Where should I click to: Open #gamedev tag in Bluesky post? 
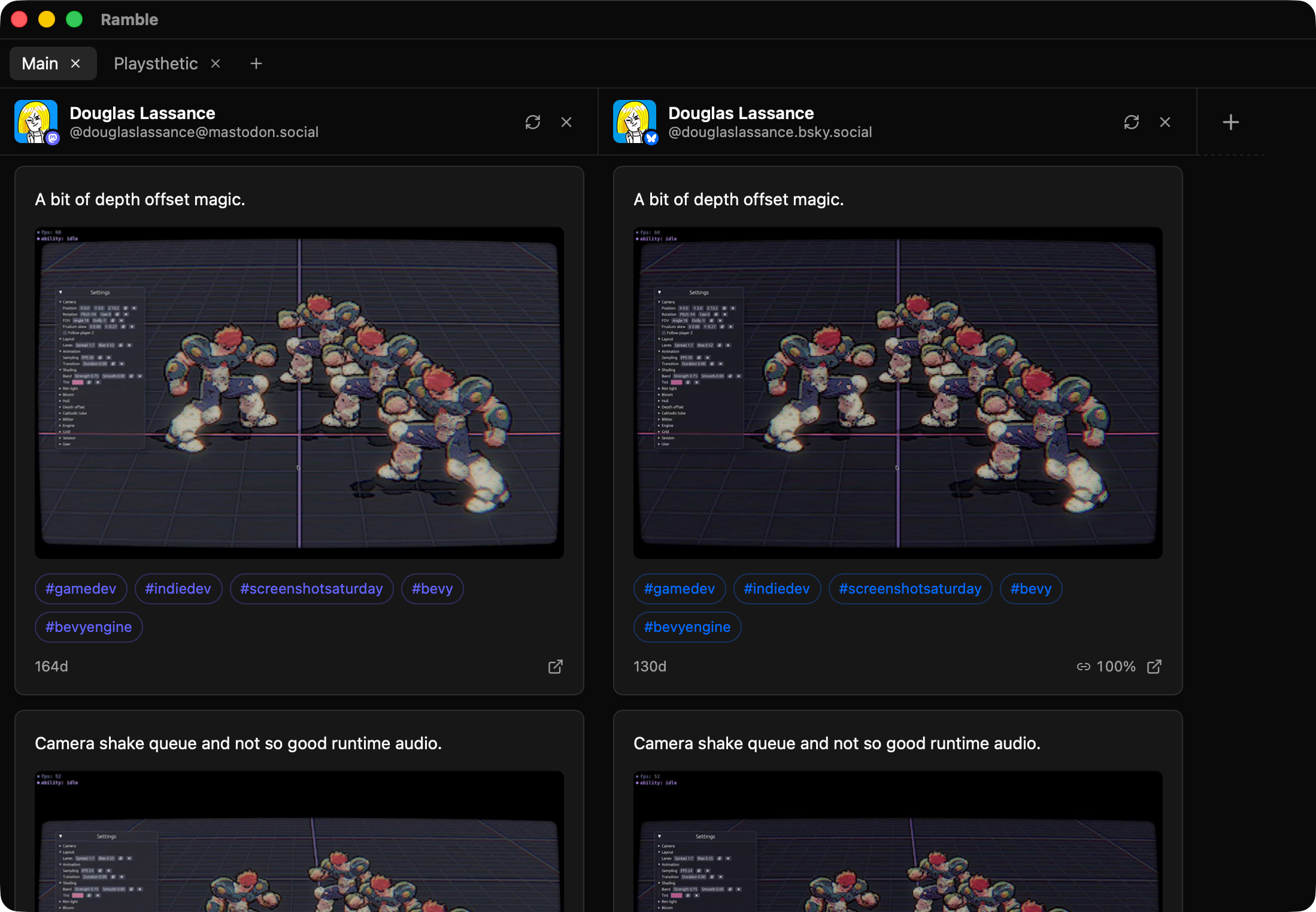coord(680,589)
